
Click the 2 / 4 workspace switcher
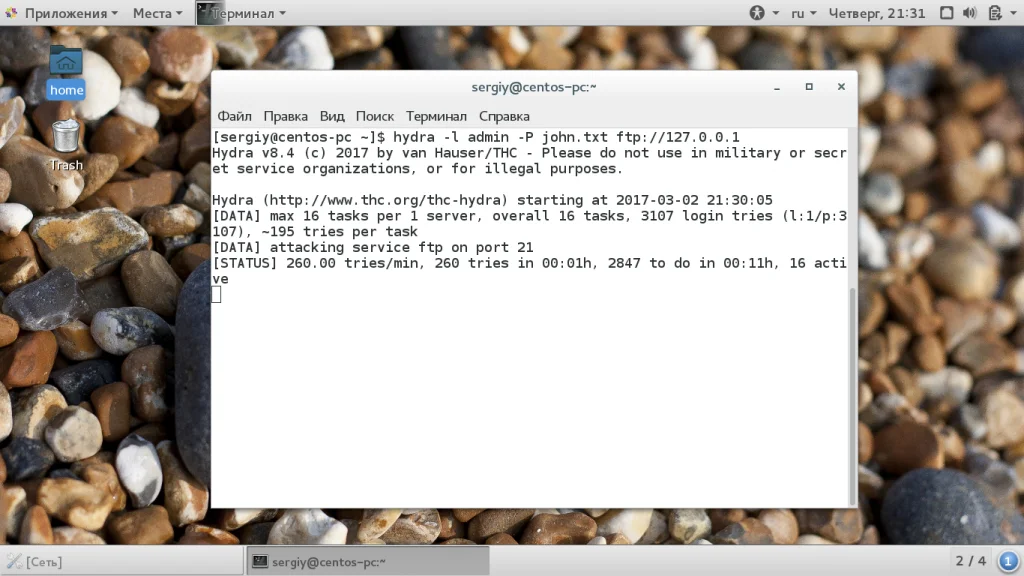click(x=970, y=561)
